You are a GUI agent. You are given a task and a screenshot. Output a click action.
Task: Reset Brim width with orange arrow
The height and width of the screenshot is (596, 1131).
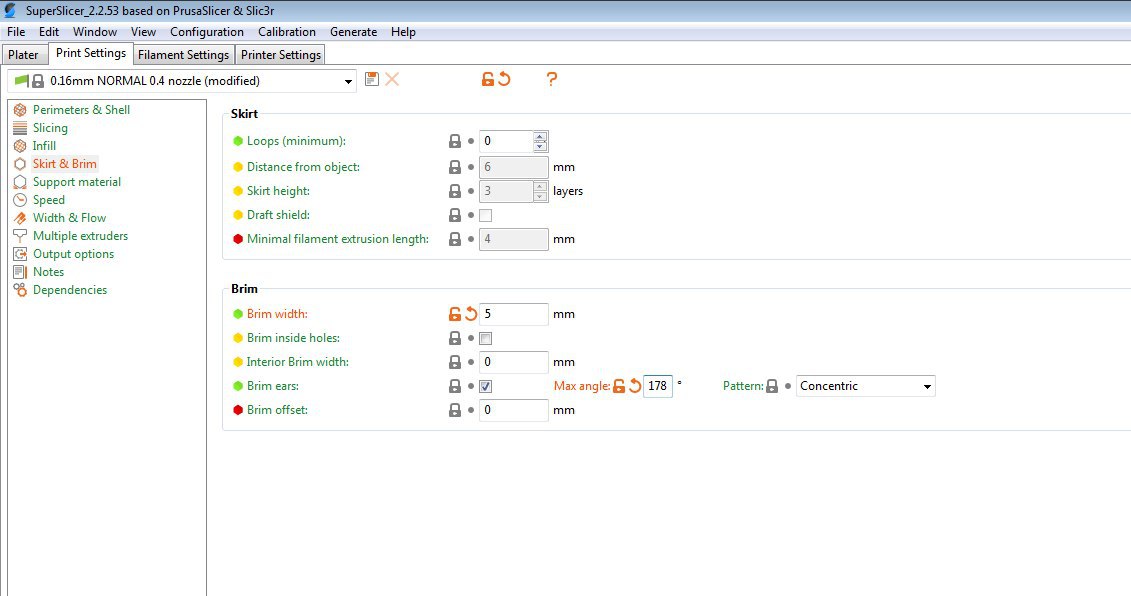point(471,314)
